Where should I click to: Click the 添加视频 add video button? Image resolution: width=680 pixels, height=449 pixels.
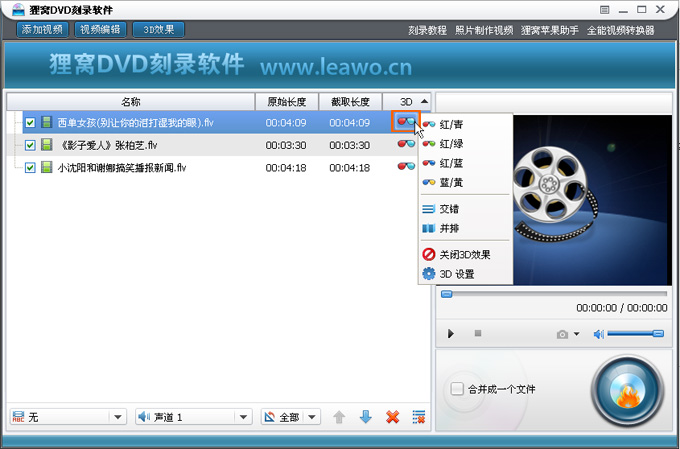42,29
